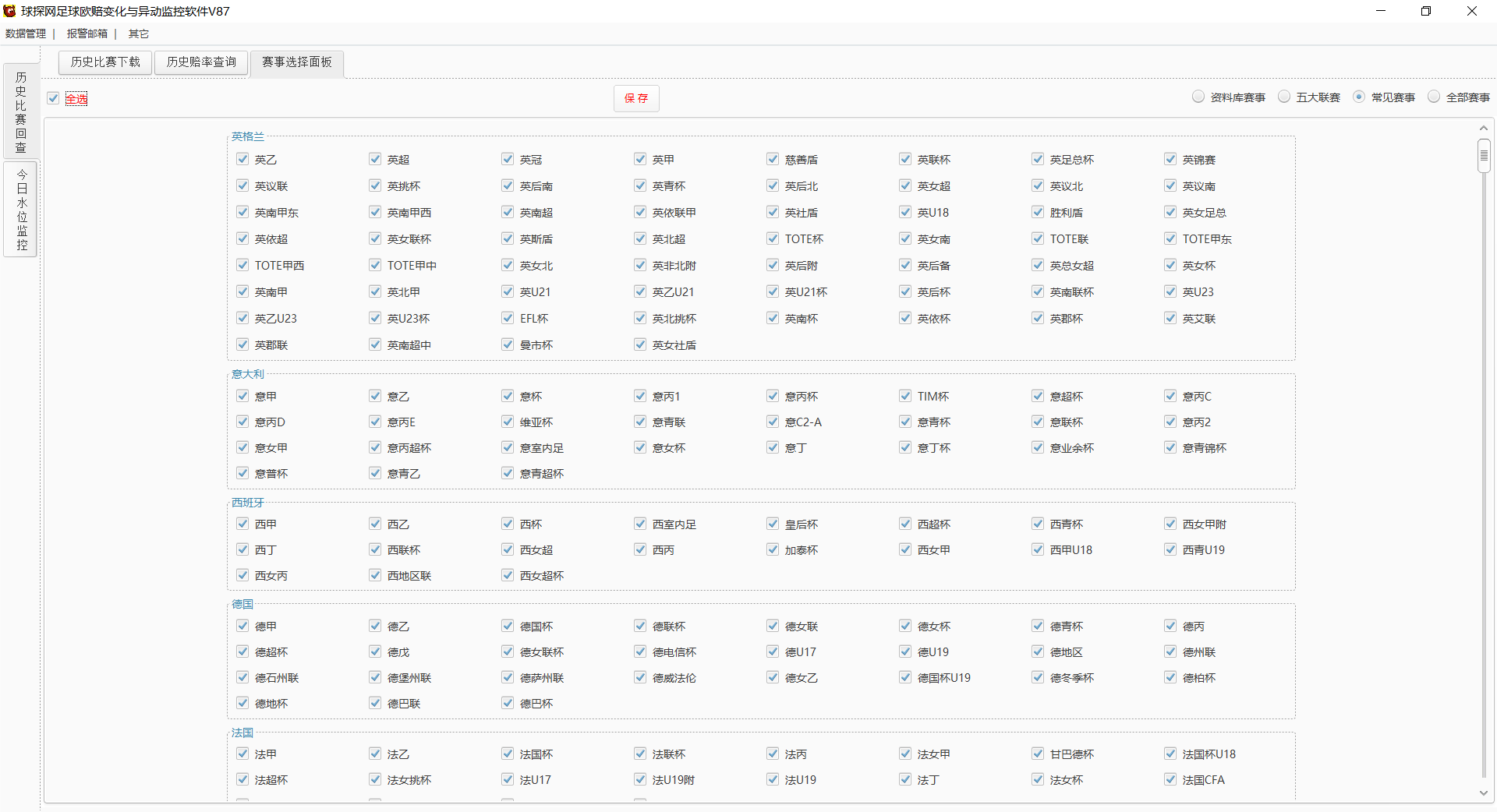1497x812 pixels.
Task: Toggle the 意青锦杯 checkbox
Action: tap(1170, 447)
